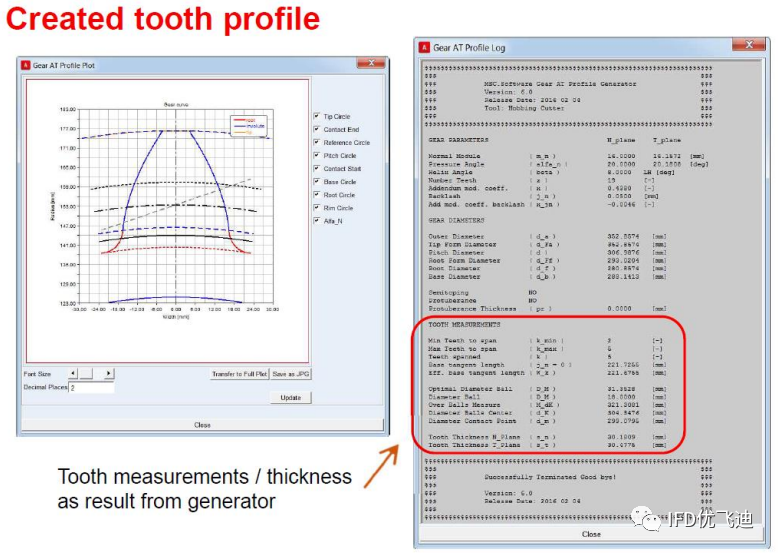Click the plot legend box
The height and width of the screenshot is (553, 778).
click(249, 125)
